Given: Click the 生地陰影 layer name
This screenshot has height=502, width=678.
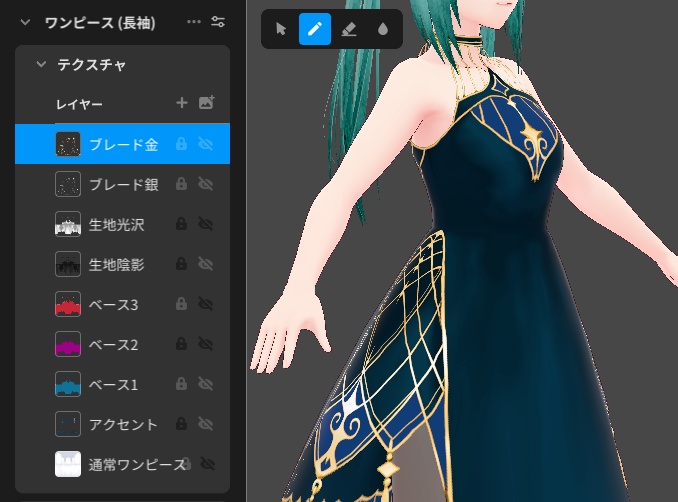Looking at the screenshot, I should (x=116, y=264).
